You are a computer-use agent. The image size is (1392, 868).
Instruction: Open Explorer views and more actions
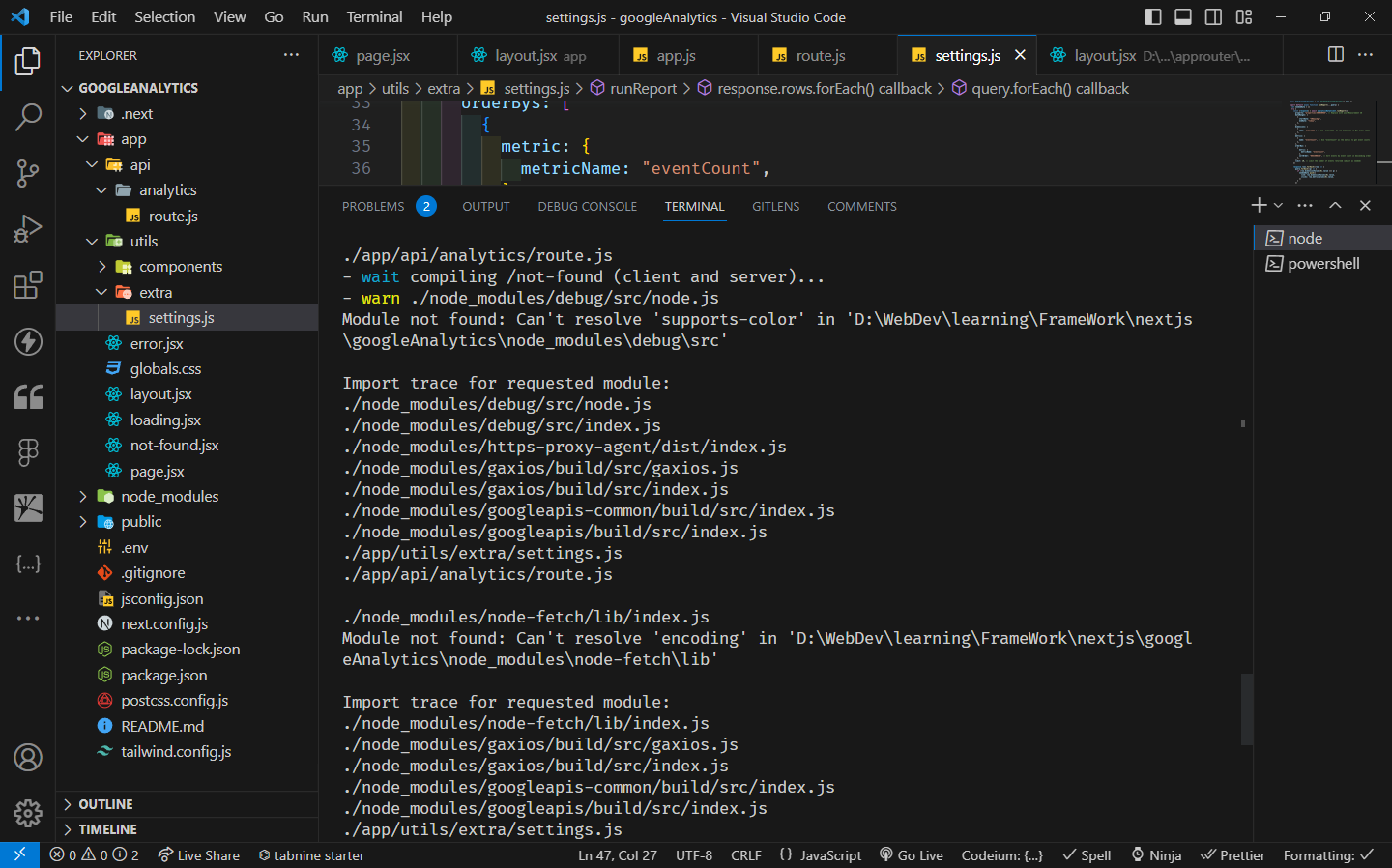point(291,55)
